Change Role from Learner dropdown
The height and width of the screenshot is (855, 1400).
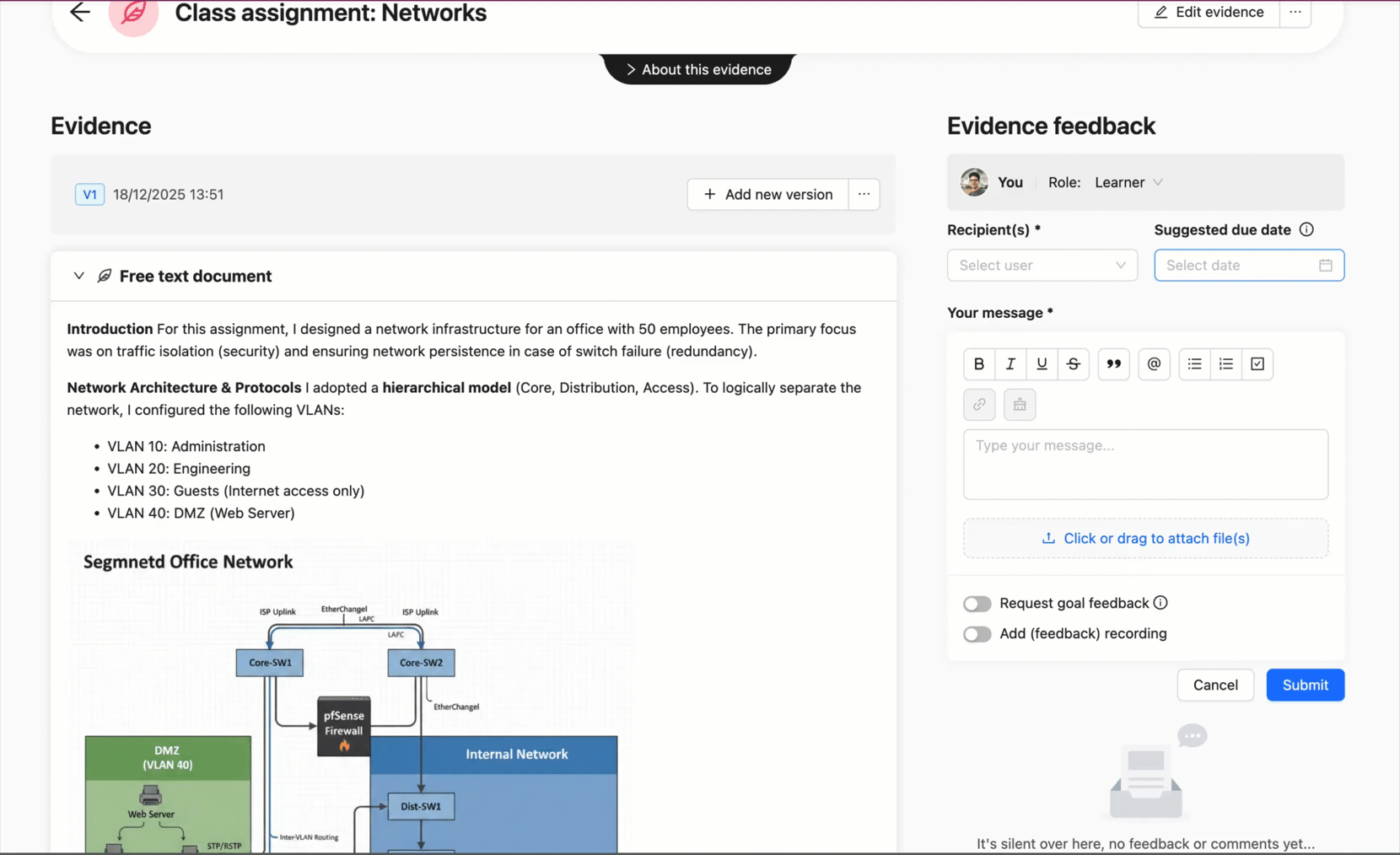pyautogui.click(x=1128, y=182)
